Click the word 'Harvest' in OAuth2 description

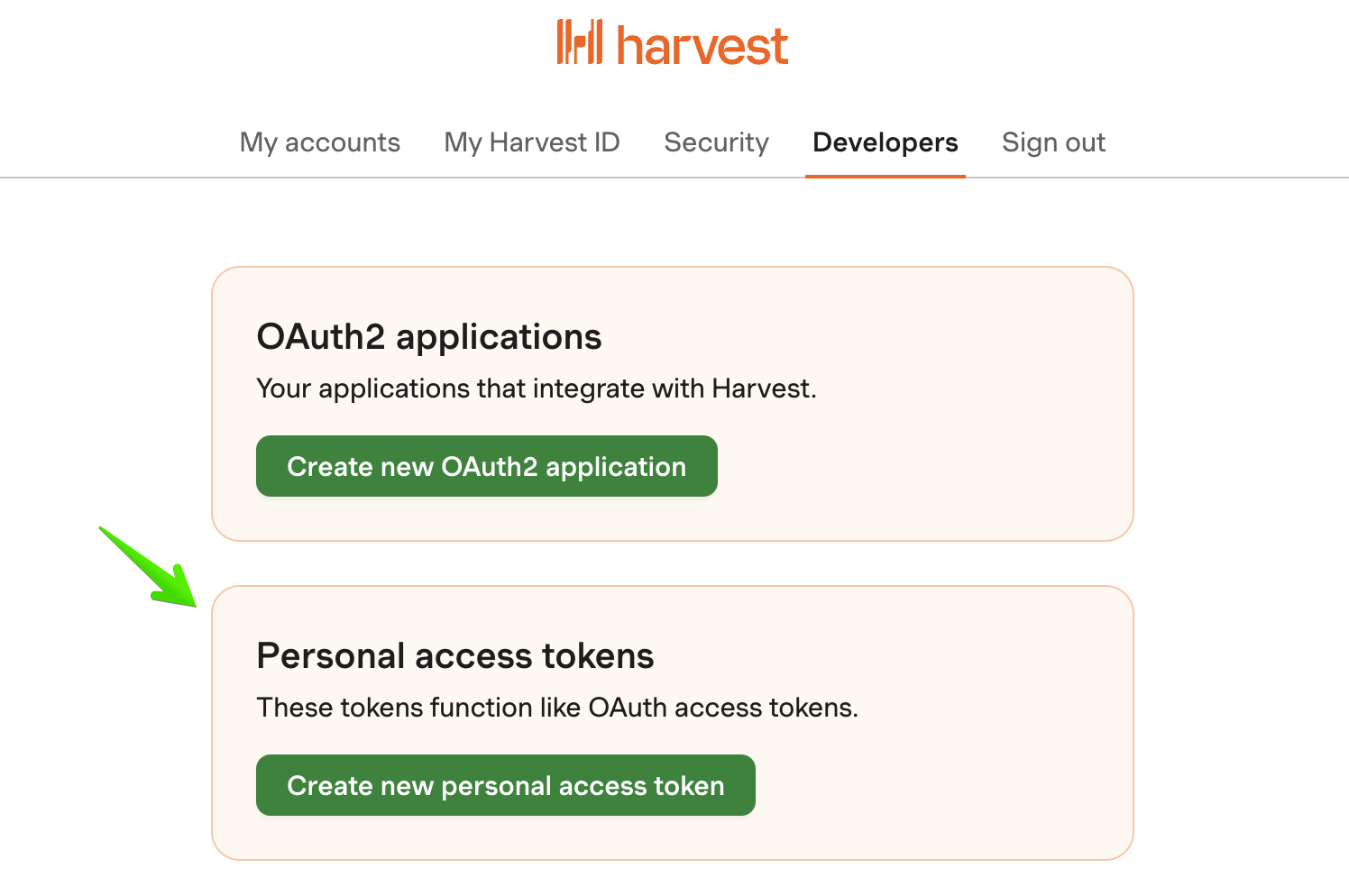761,389
